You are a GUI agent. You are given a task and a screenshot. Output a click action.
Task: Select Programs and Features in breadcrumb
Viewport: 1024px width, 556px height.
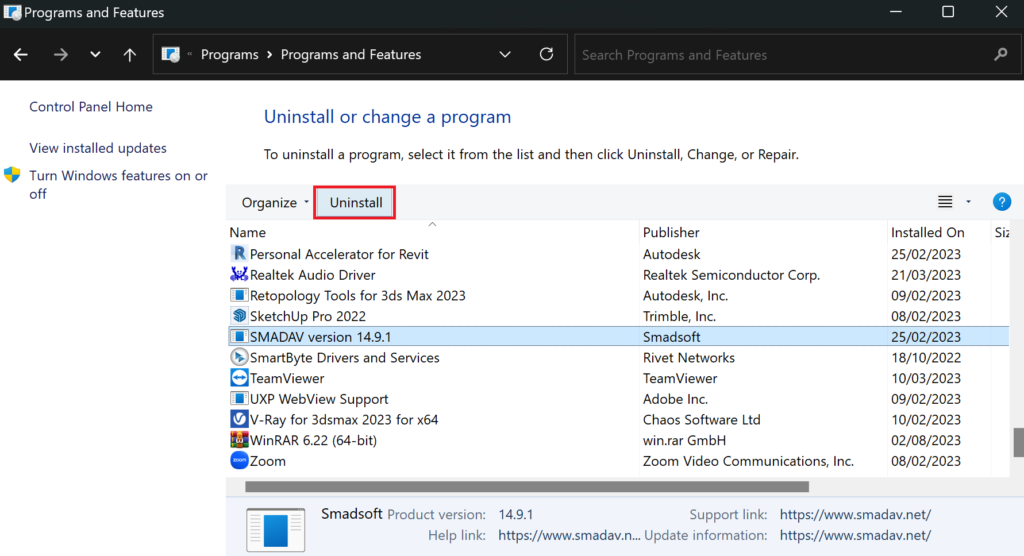click(x=351, y=55)
